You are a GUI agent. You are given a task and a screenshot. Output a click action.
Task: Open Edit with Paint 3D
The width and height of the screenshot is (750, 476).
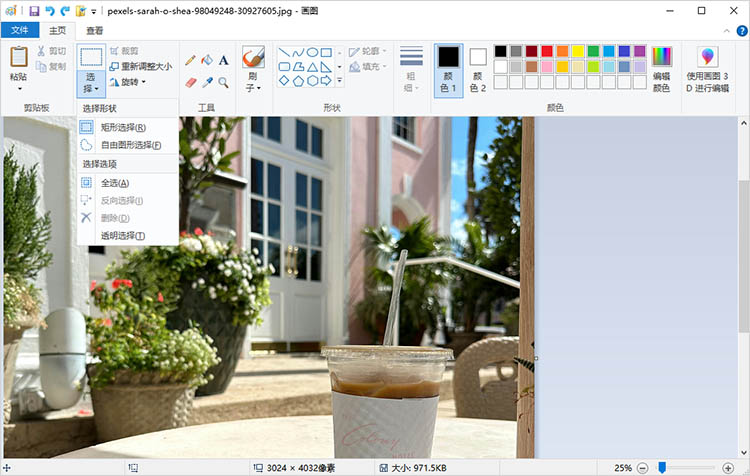coord(707,68)
